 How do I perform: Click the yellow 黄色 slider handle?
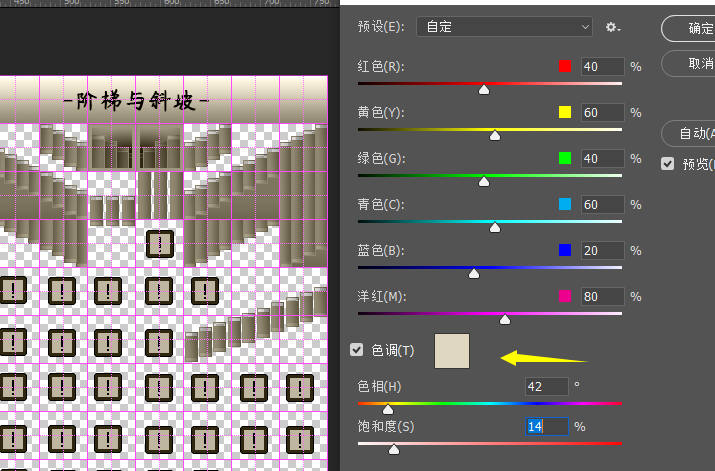[x=495, y=136]
